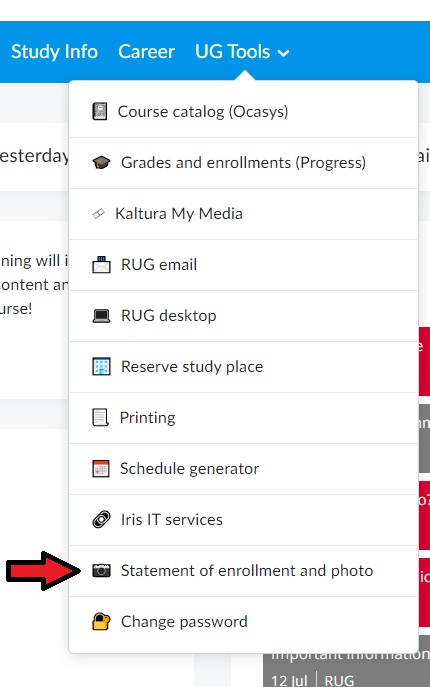
Task: Choose Change password from UG Tools
Action: point(243,622)
